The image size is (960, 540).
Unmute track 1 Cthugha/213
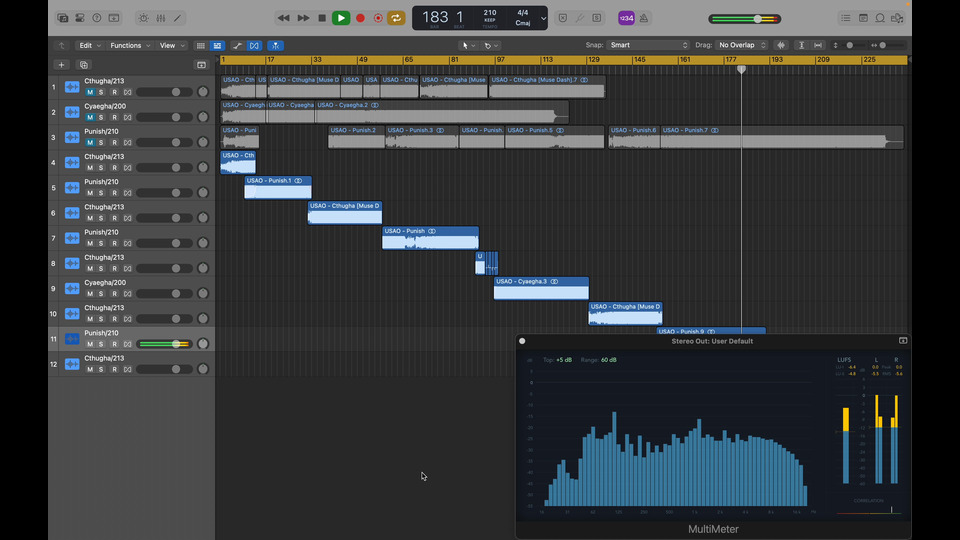[x=89, y=92]
